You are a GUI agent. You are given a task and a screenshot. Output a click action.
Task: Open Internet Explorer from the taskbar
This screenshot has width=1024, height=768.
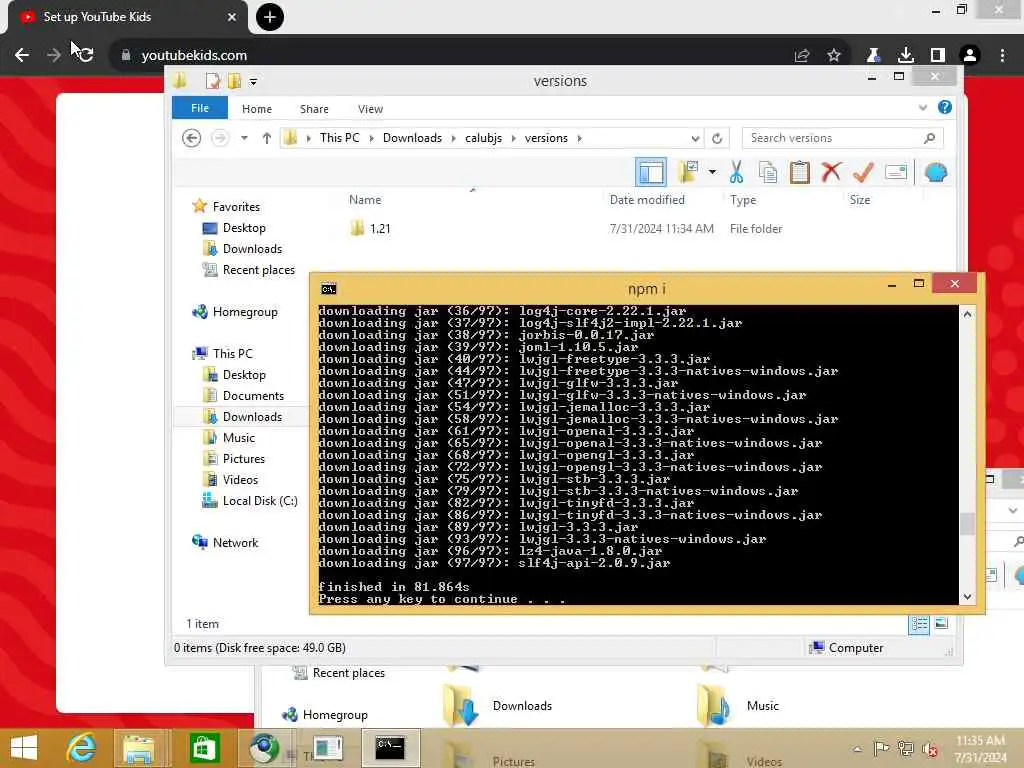click(x=81, y=748)
